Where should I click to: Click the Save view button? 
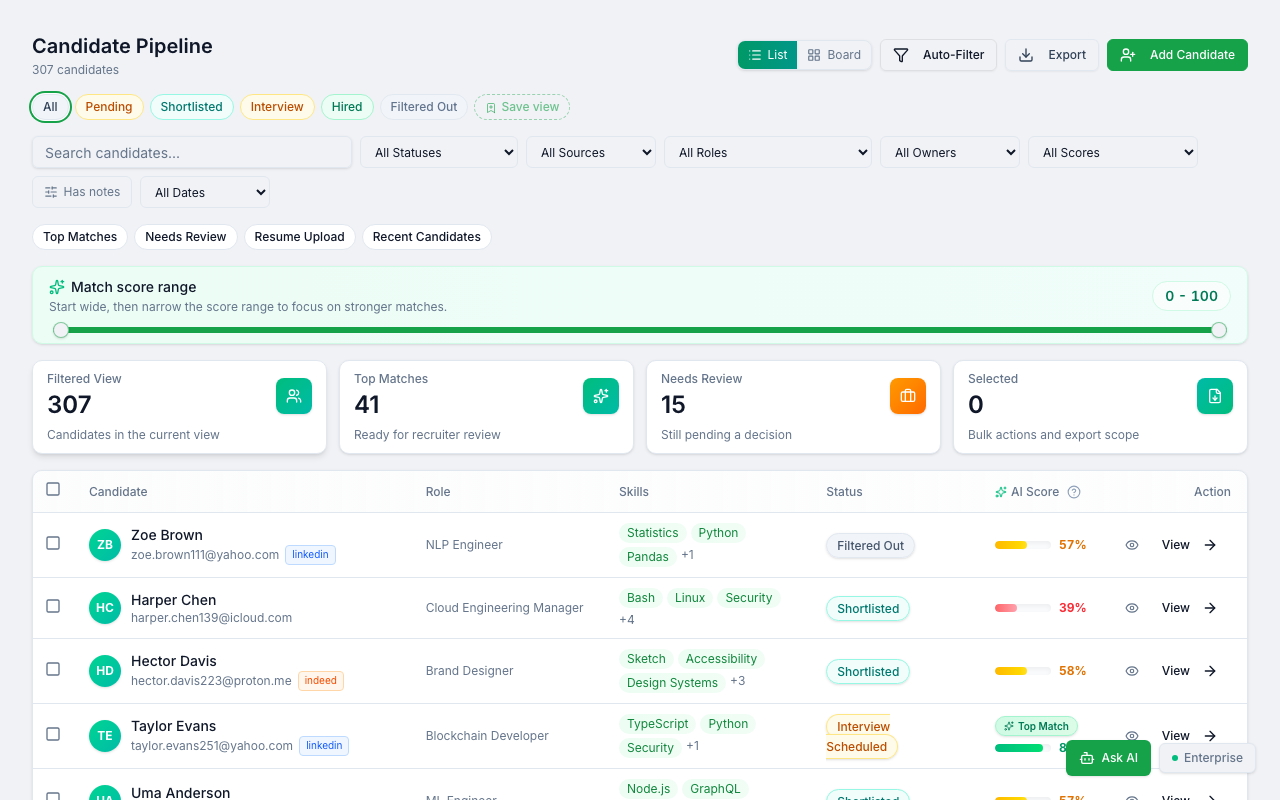click(x=522, y=107)
